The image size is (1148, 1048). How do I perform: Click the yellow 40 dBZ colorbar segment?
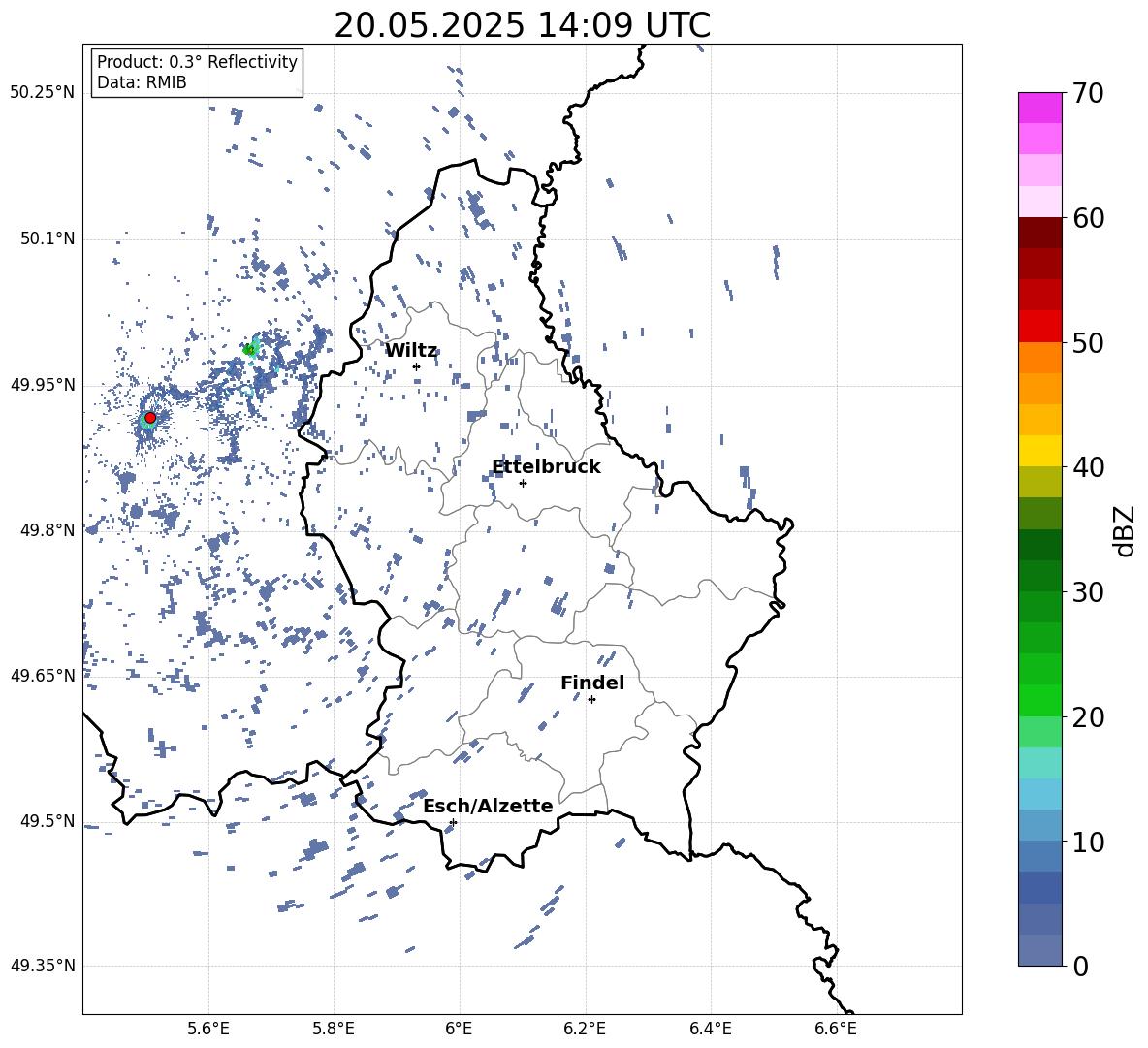pyautogui.click(x=1040, y=451)
